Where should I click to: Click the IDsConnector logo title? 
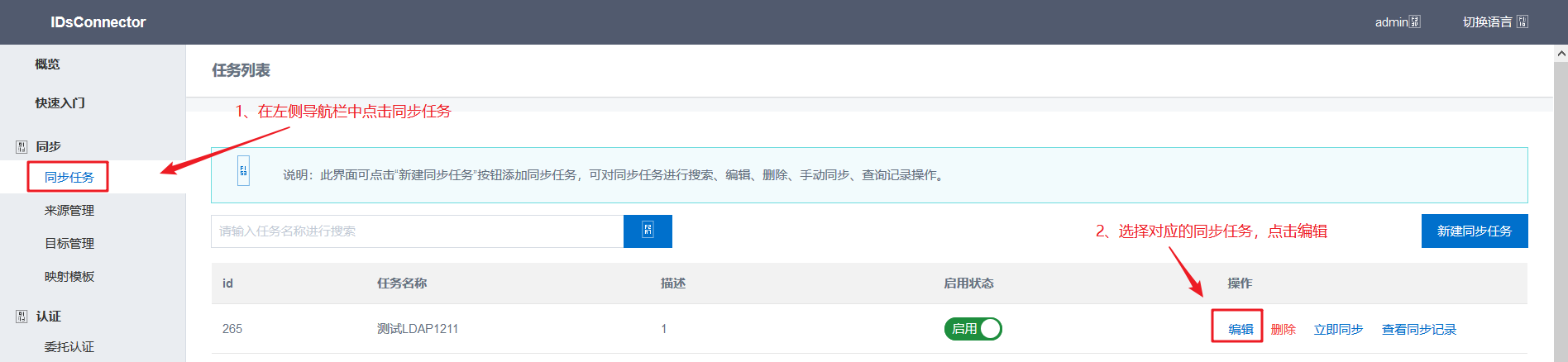point(98,22)
